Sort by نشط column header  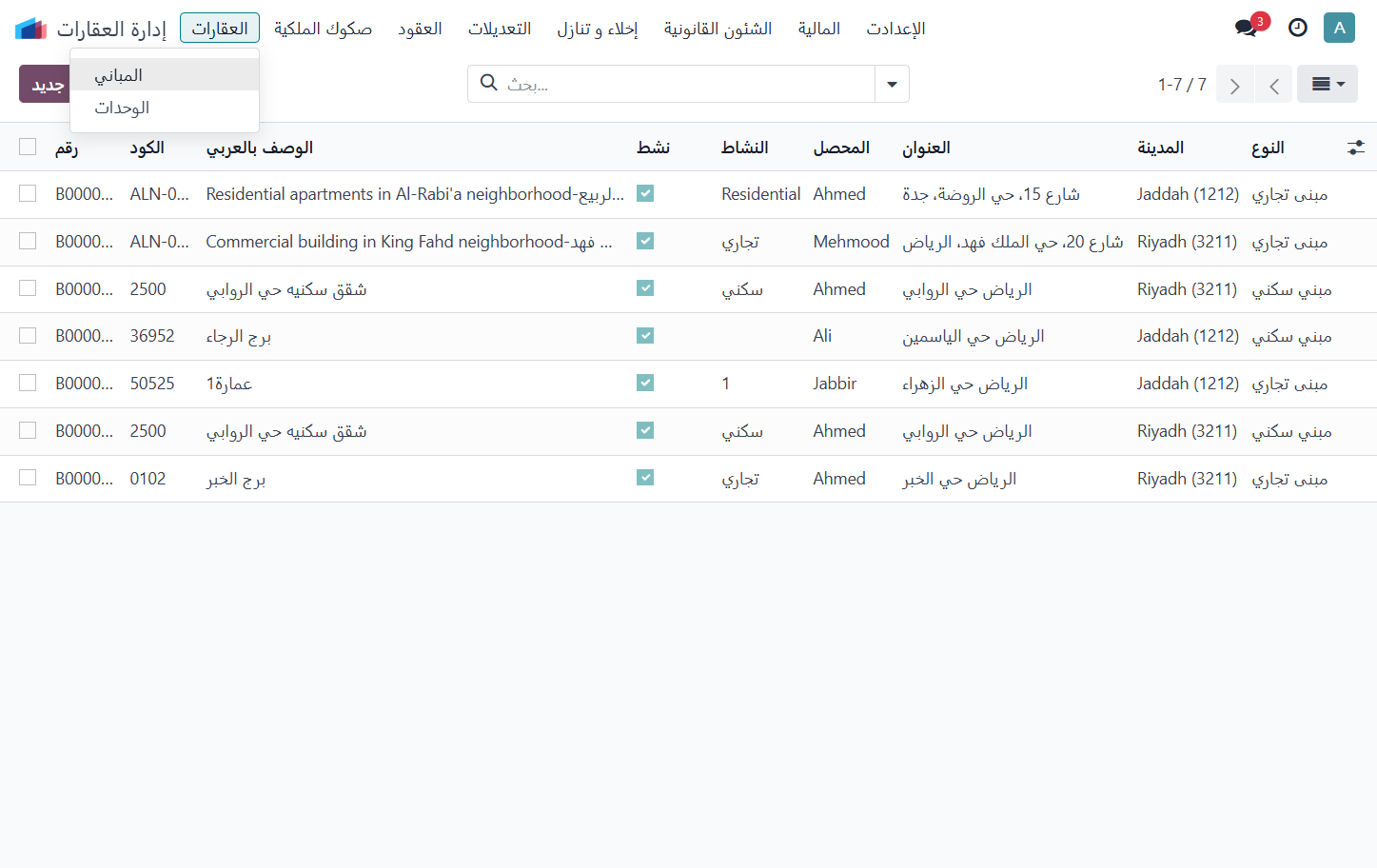point(654,148)
